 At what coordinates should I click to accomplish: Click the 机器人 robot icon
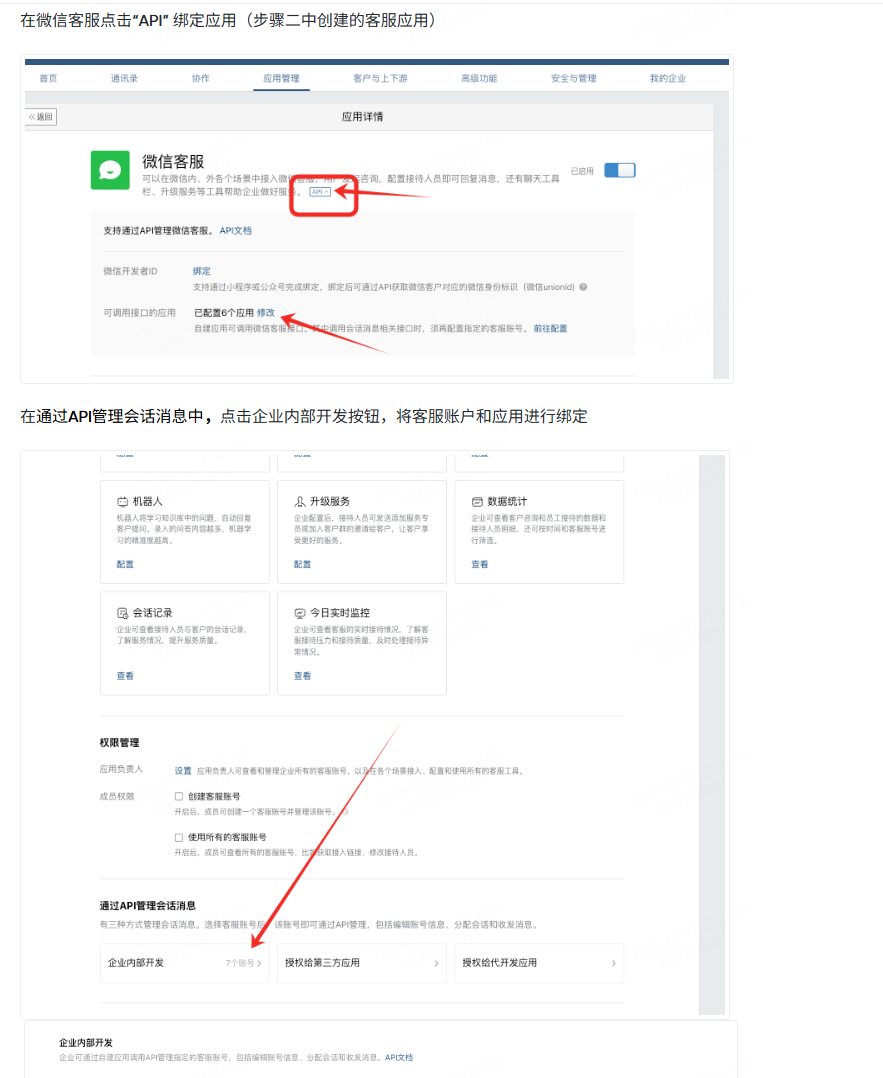[x=123, y=501]
